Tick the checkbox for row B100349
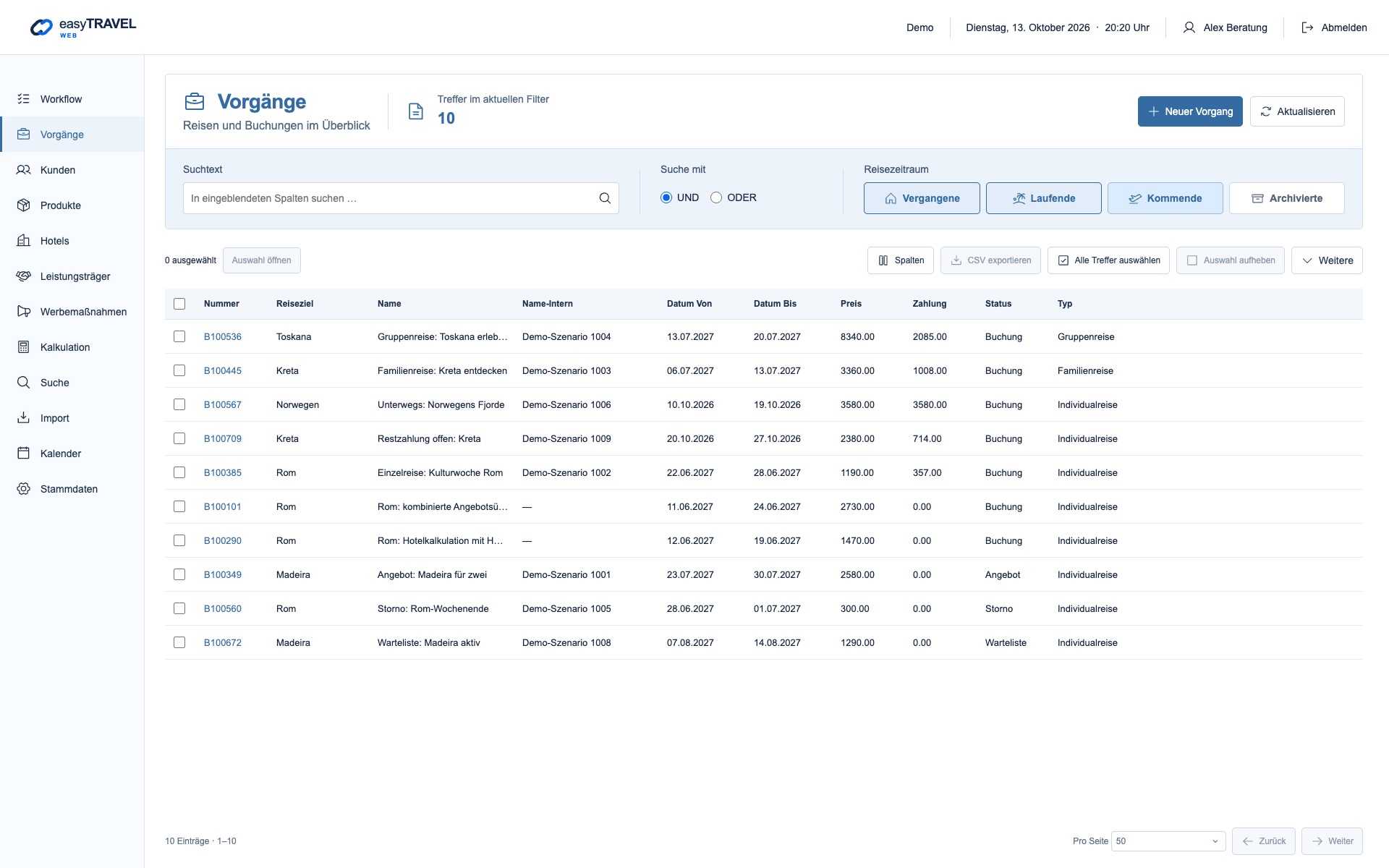The height and width of the screenshot is (868, 1389). 179,574
